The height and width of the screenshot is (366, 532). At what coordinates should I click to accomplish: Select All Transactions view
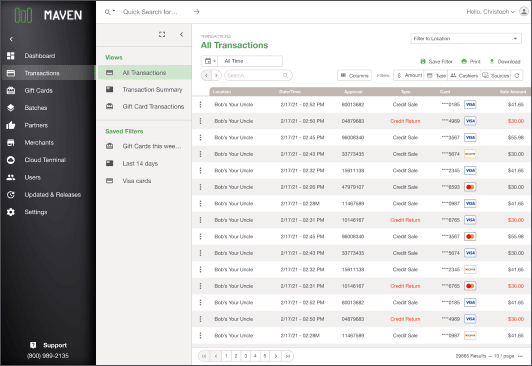[x=144, y=73]
